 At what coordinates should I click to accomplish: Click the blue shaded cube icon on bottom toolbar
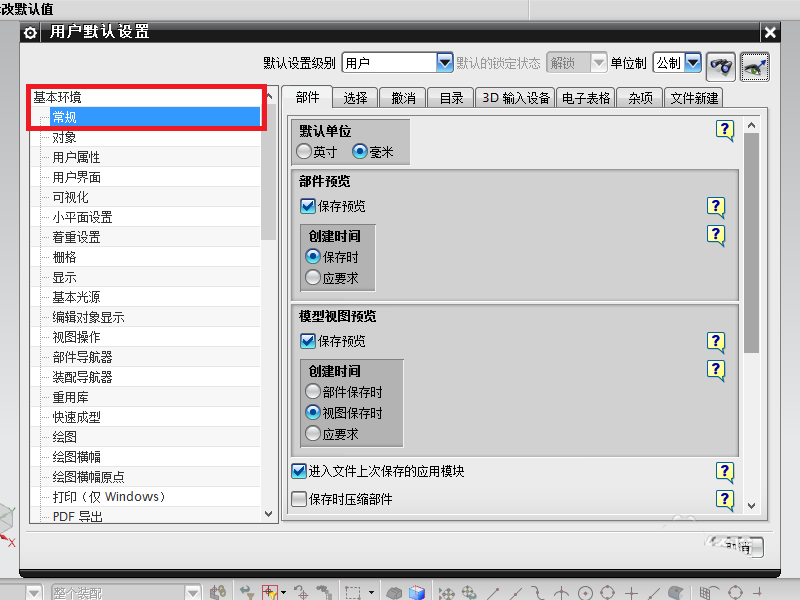[415, 590]
